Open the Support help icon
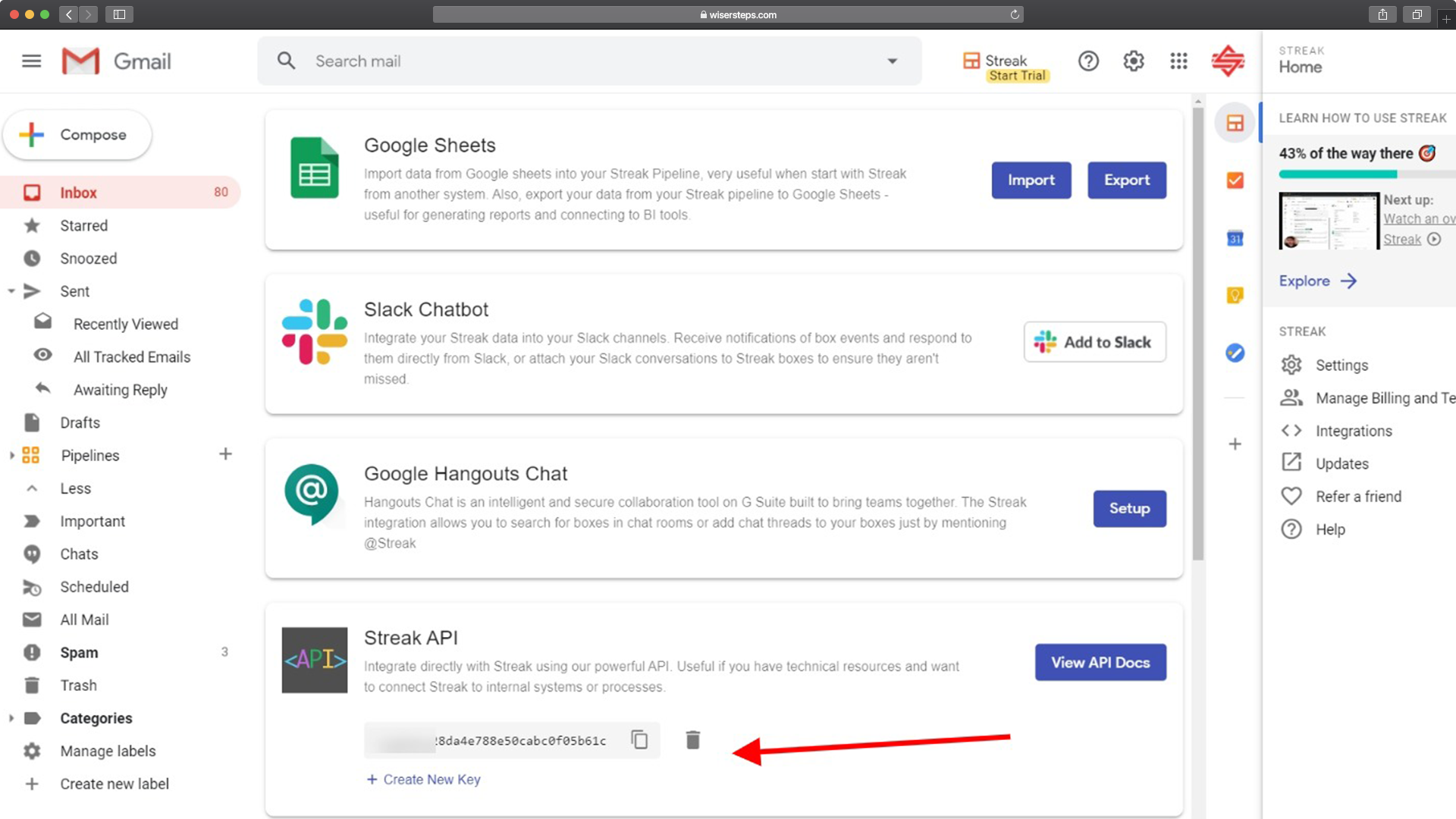1456x819 pixels. coord(1088,61)
